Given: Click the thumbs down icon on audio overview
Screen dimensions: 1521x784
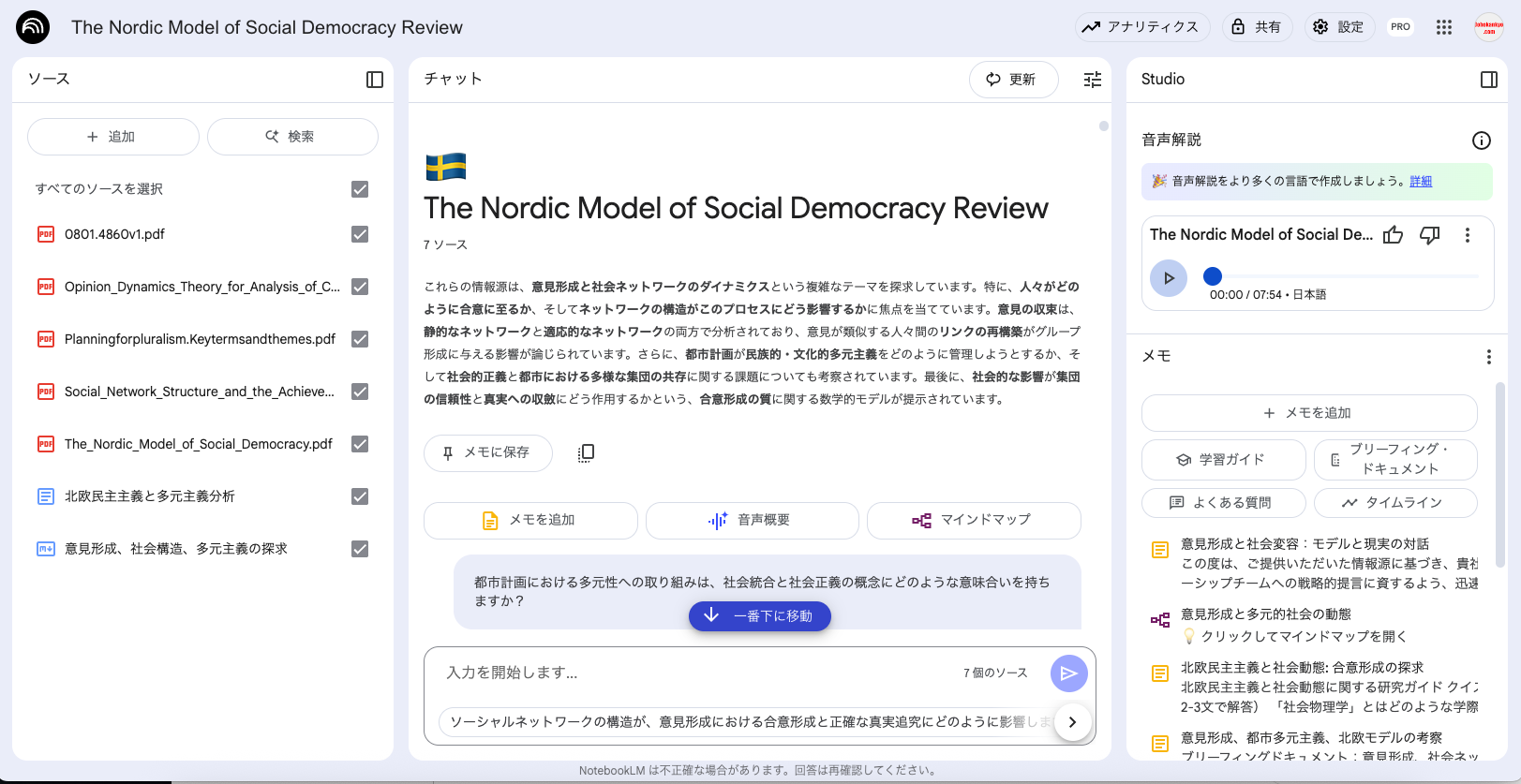Looking at the screenshot, I should pyautogui.click(x=1429, y=235).
